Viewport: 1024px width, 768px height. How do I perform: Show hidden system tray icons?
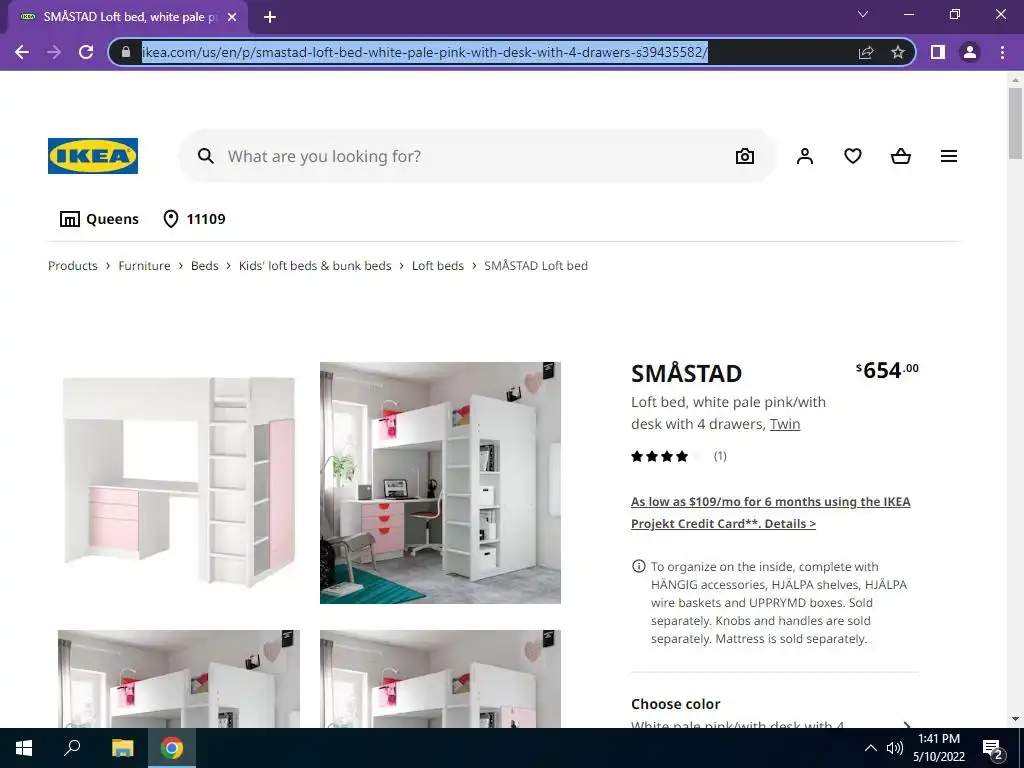[x=871, y=748]
